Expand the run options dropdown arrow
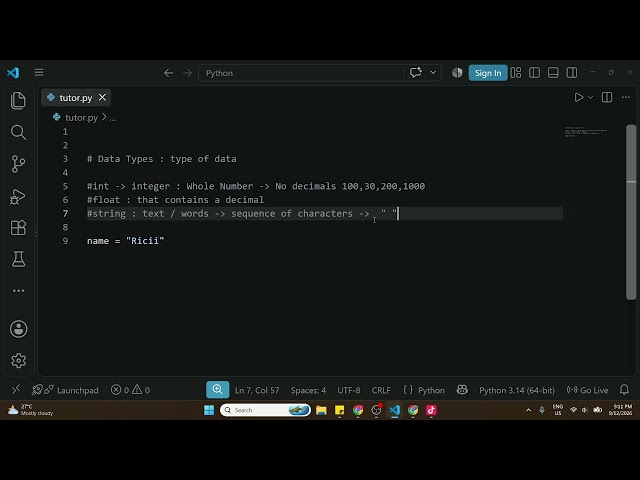Screen dimensions: 640x480 point(590,97)
